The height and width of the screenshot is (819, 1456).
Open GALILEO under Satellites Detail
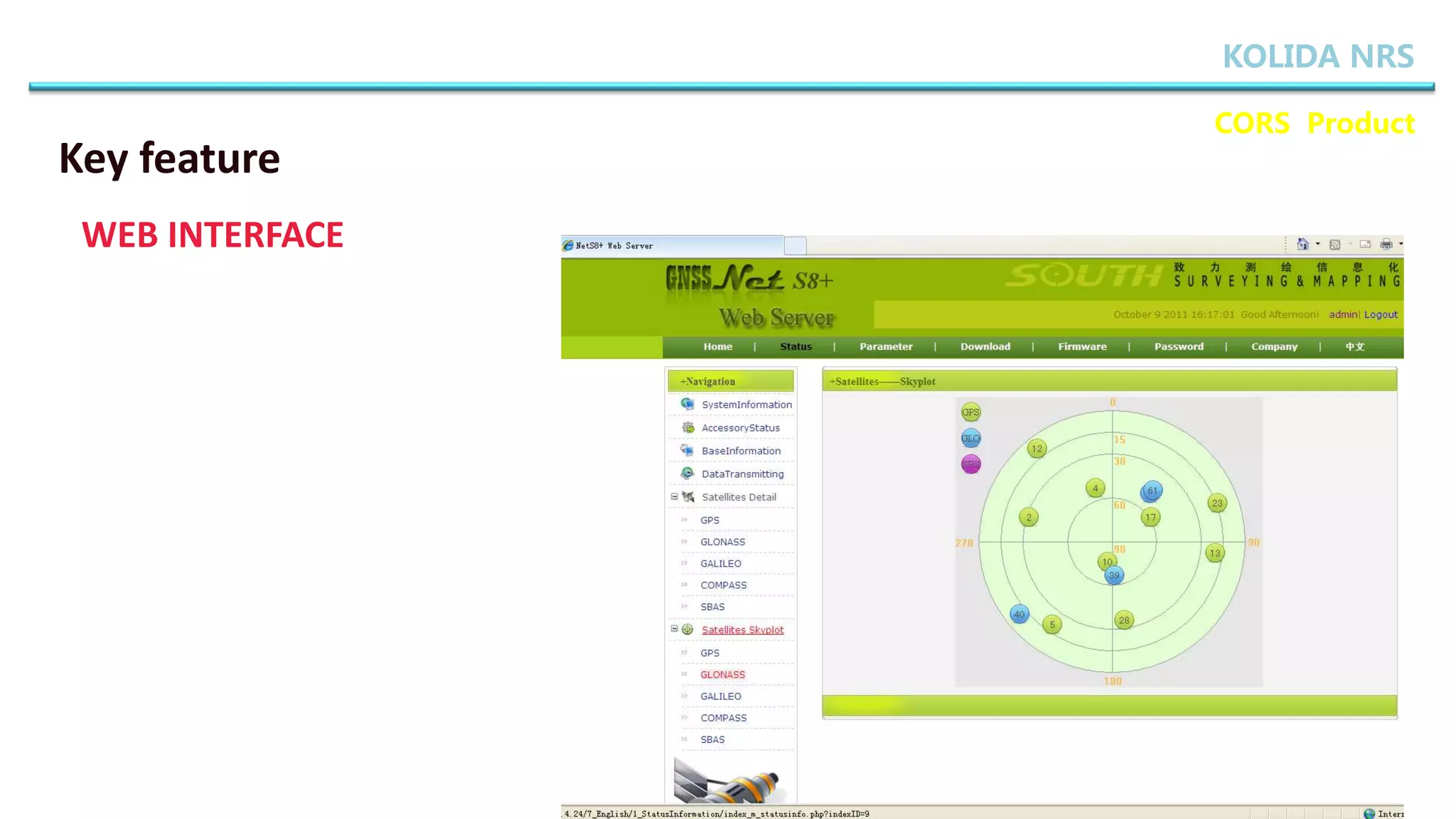[x=720, y=564]
